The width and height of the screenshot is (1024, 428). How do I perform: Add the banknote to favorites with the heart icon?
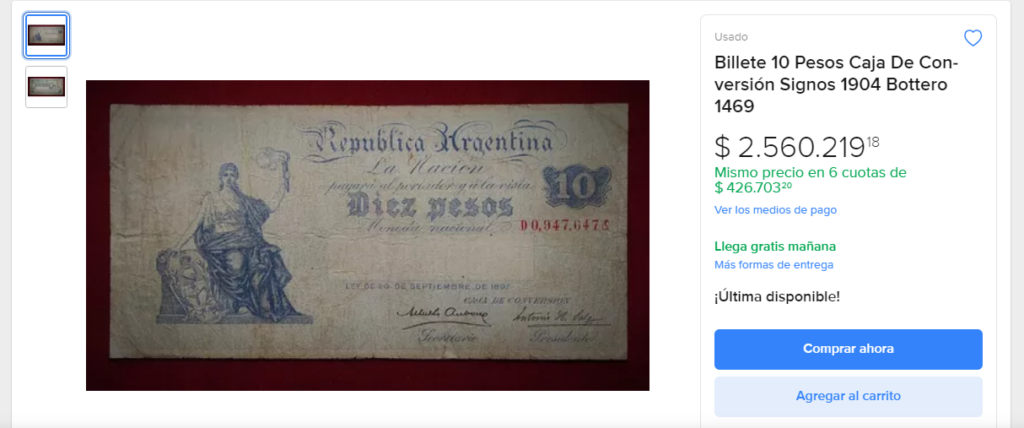pyautogui.click(x=972, y=39)
